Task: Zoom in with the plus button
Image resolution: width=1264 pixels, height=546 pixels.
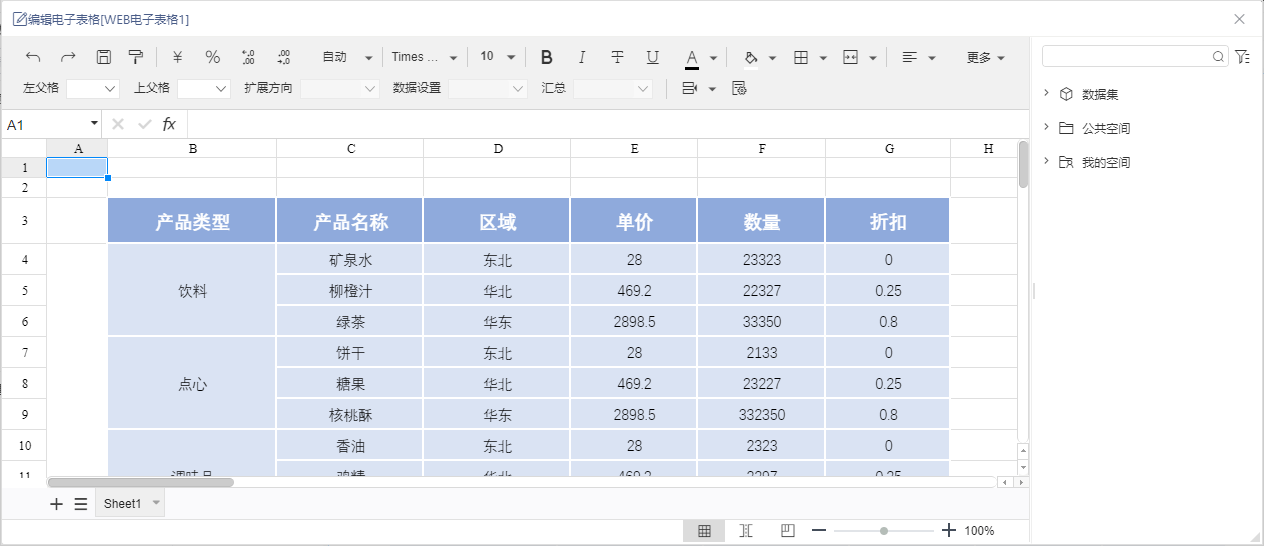Action: click(949, 531)
